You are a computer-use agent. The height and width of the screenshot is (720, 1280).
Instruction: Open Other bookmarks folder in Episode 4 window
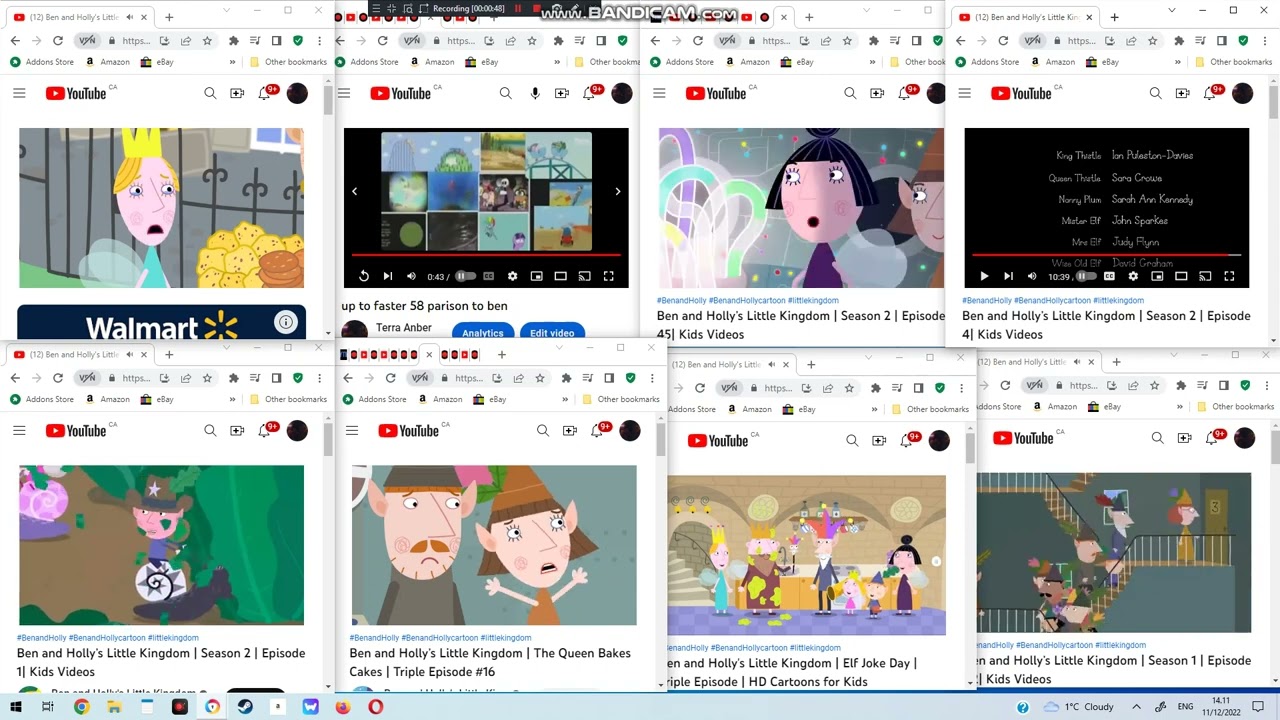click(x=1234, y=62)
